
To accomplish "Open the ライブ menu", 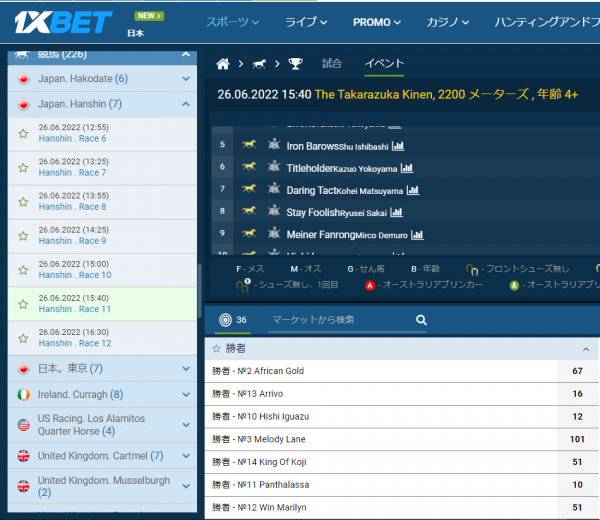I will [x=306, y=22].
